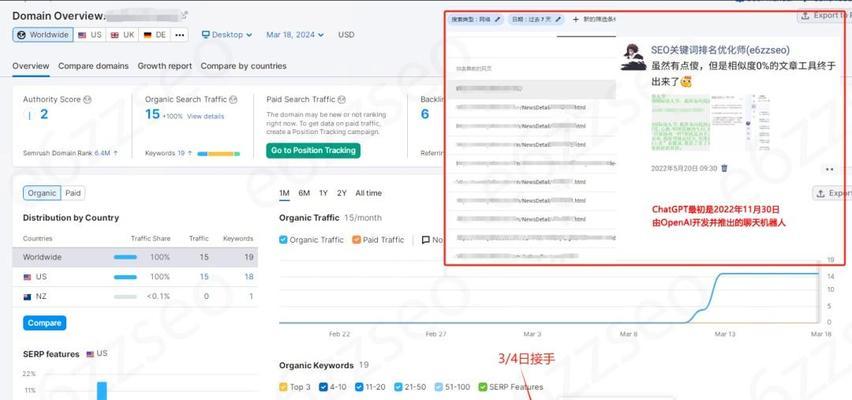Show Paid Search Traffic info icon
The image size is (852, 400).
click(x=342, y=99)
